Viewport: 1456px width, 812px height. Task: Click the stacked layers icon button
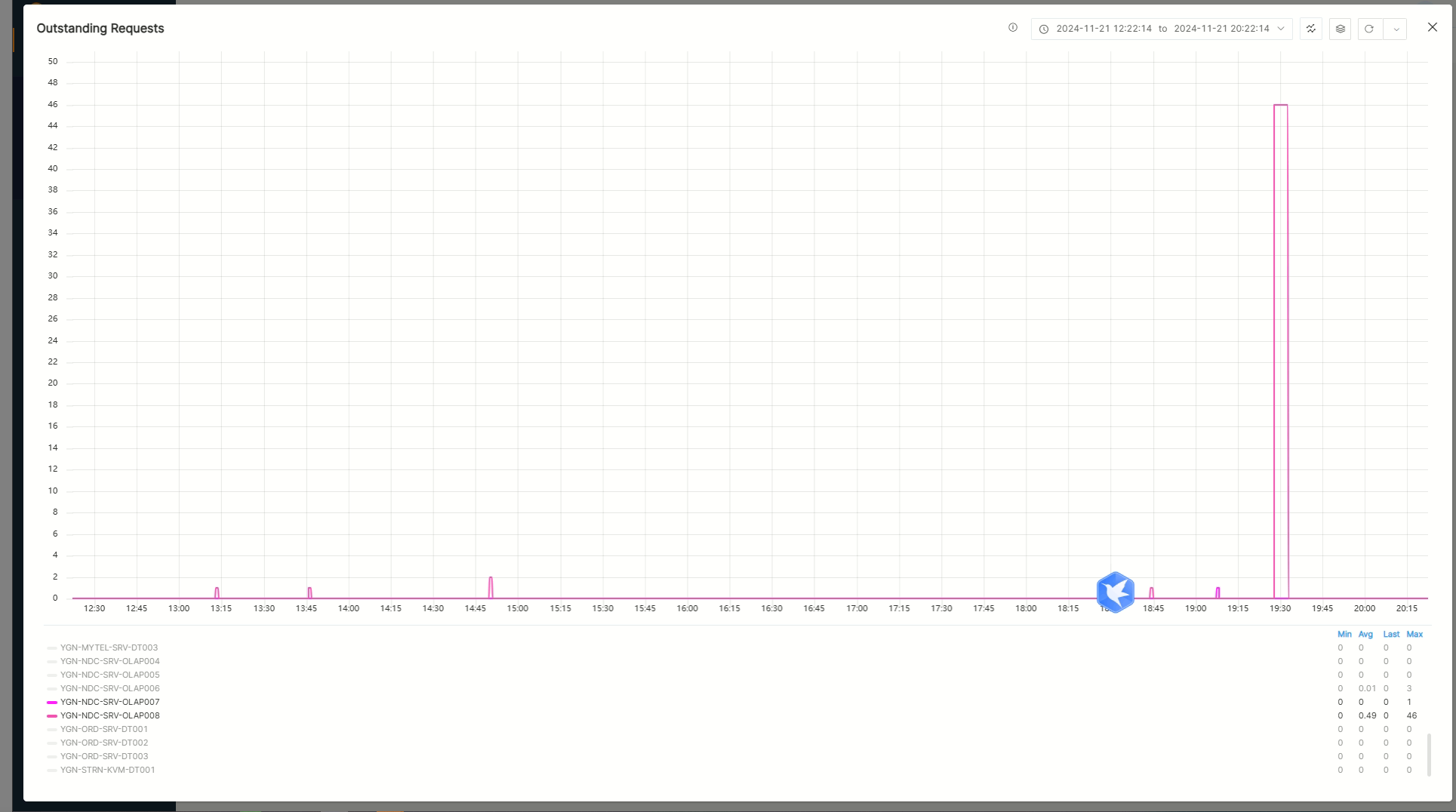coord(1341,29)
